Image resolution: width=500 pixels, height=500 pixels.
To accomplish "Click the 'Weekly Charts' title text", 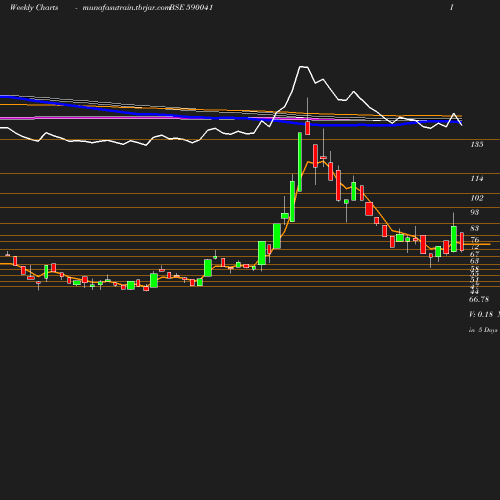I will [34, 7].
